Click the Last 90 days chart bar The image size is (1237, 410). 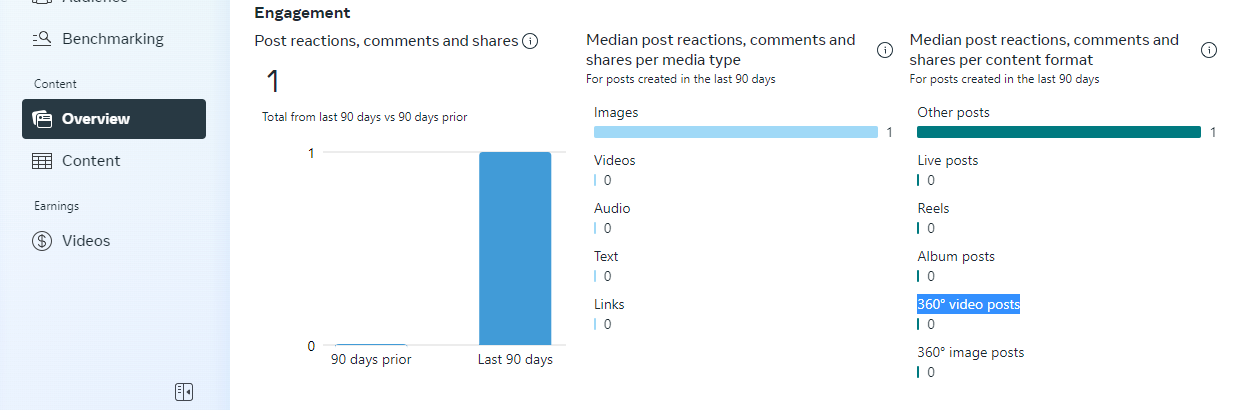515,248
